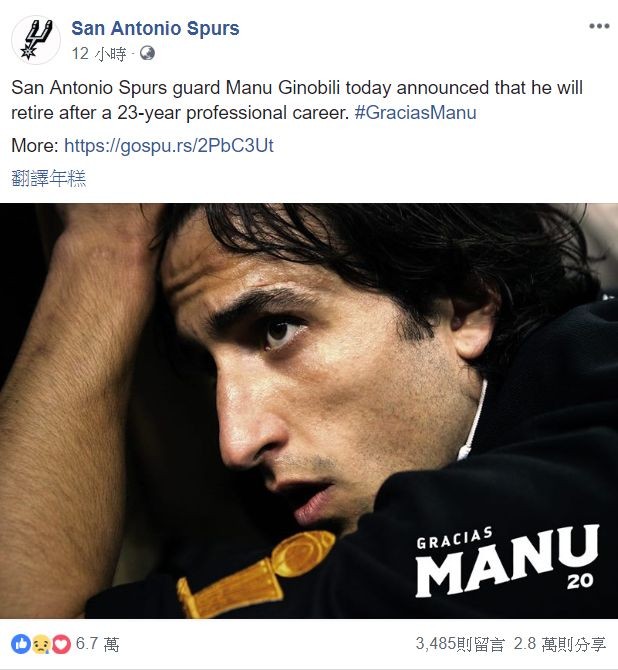The image size is (618, 670).
Task: Click the More: label before the link
Action: click(35, 146)
